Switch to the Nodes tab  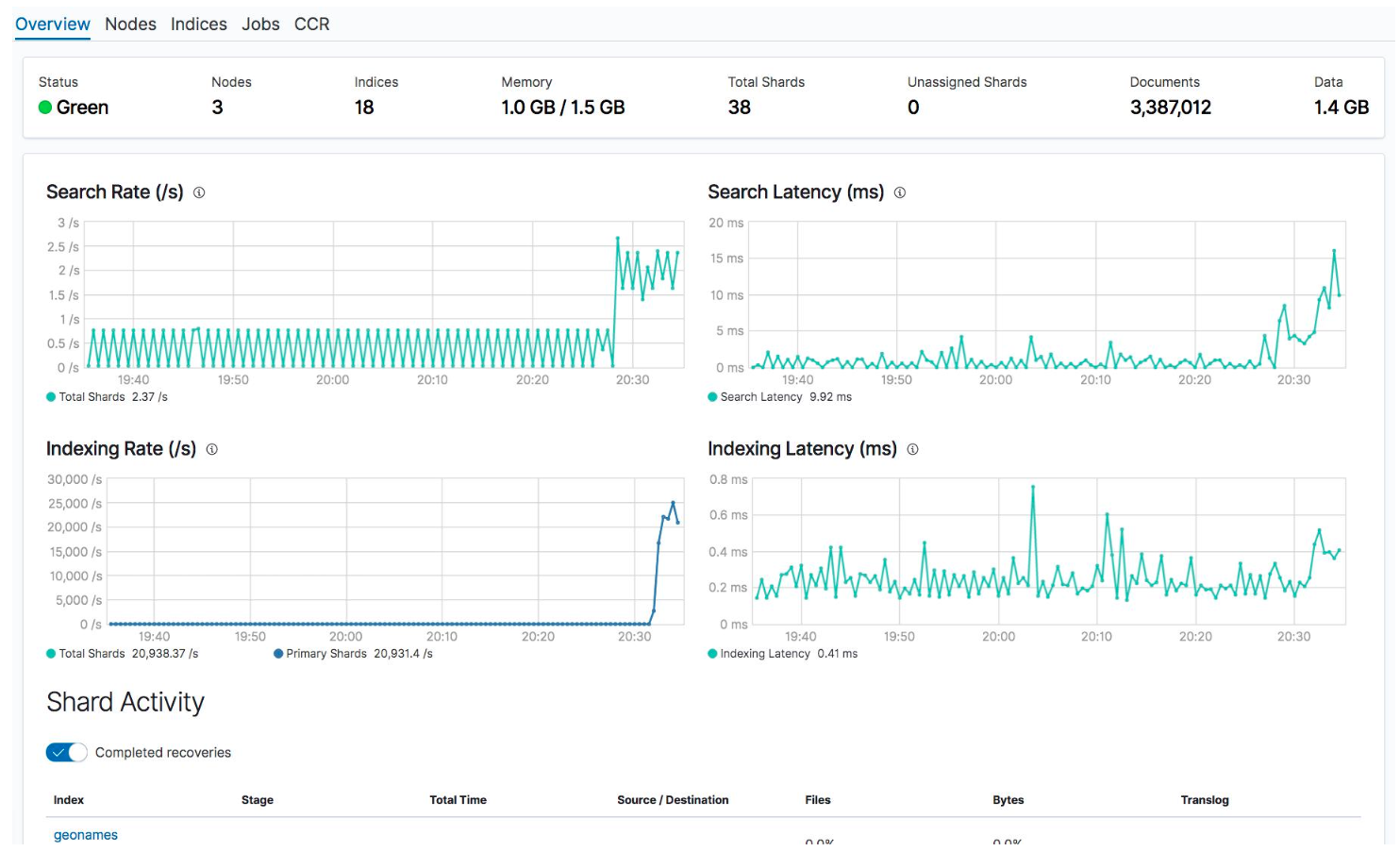[130, 25]
